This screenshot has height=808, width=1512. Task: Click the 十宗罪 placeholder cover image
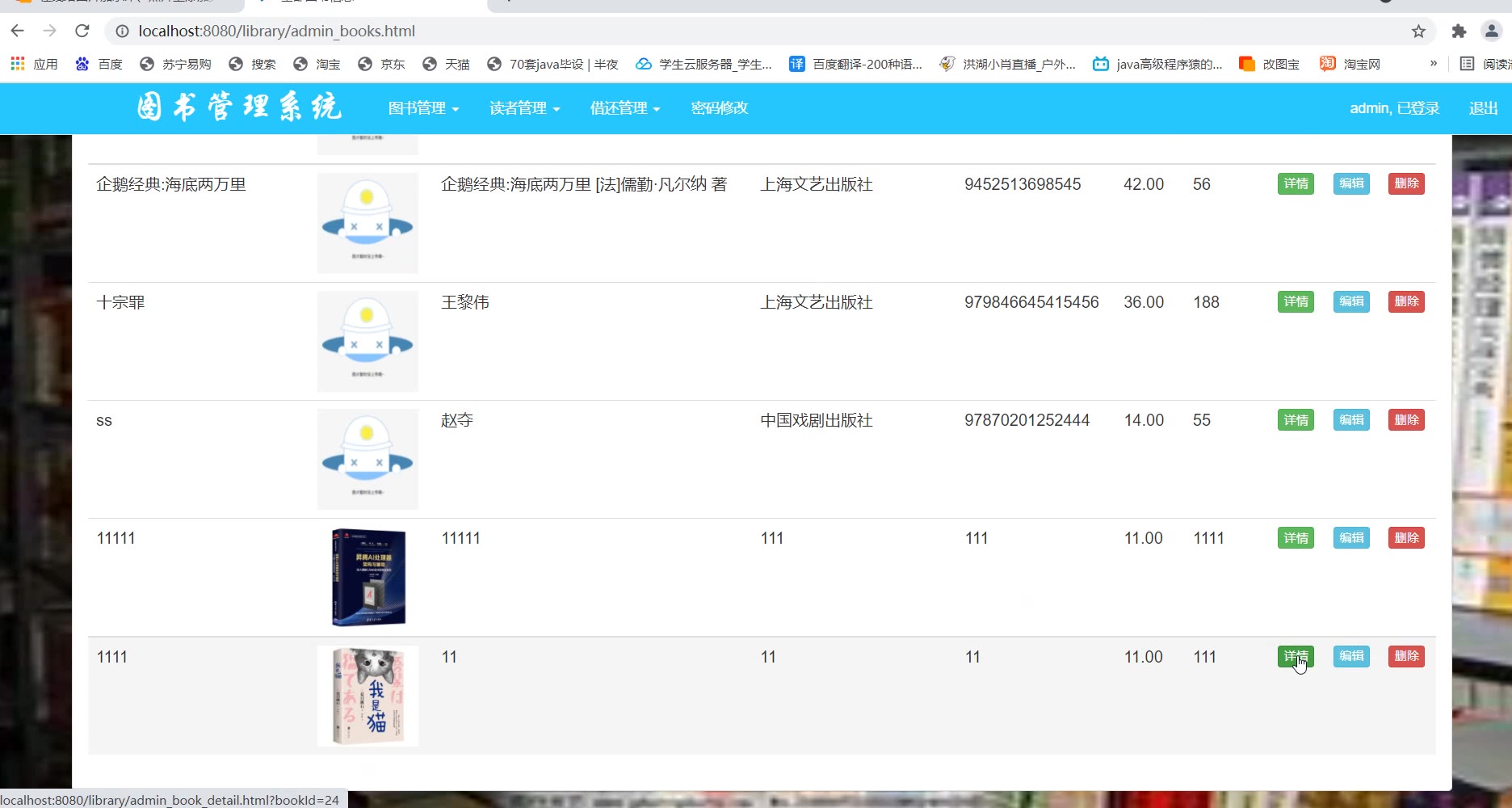point(367,341)
